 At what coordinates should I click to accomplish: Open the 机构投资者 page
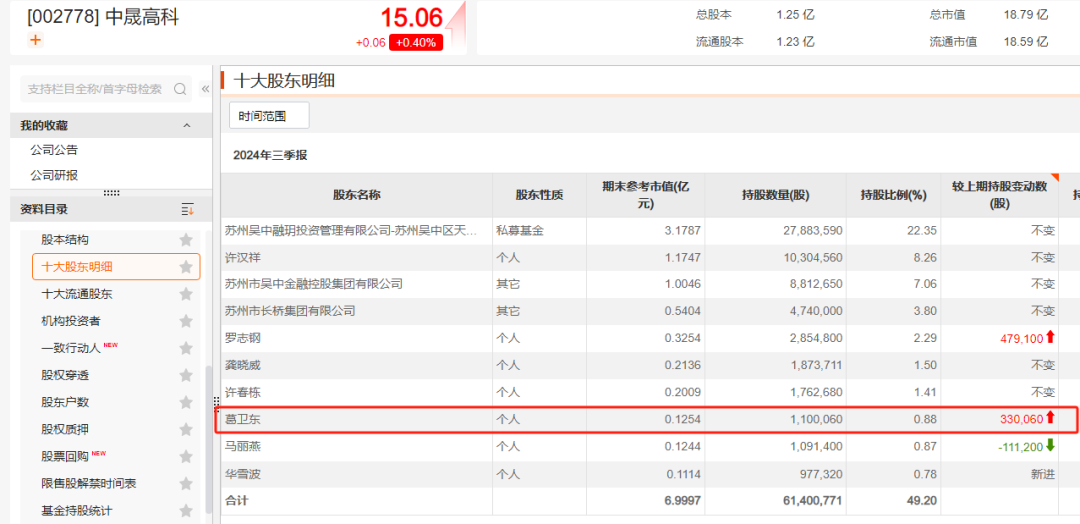pos(71,321)
